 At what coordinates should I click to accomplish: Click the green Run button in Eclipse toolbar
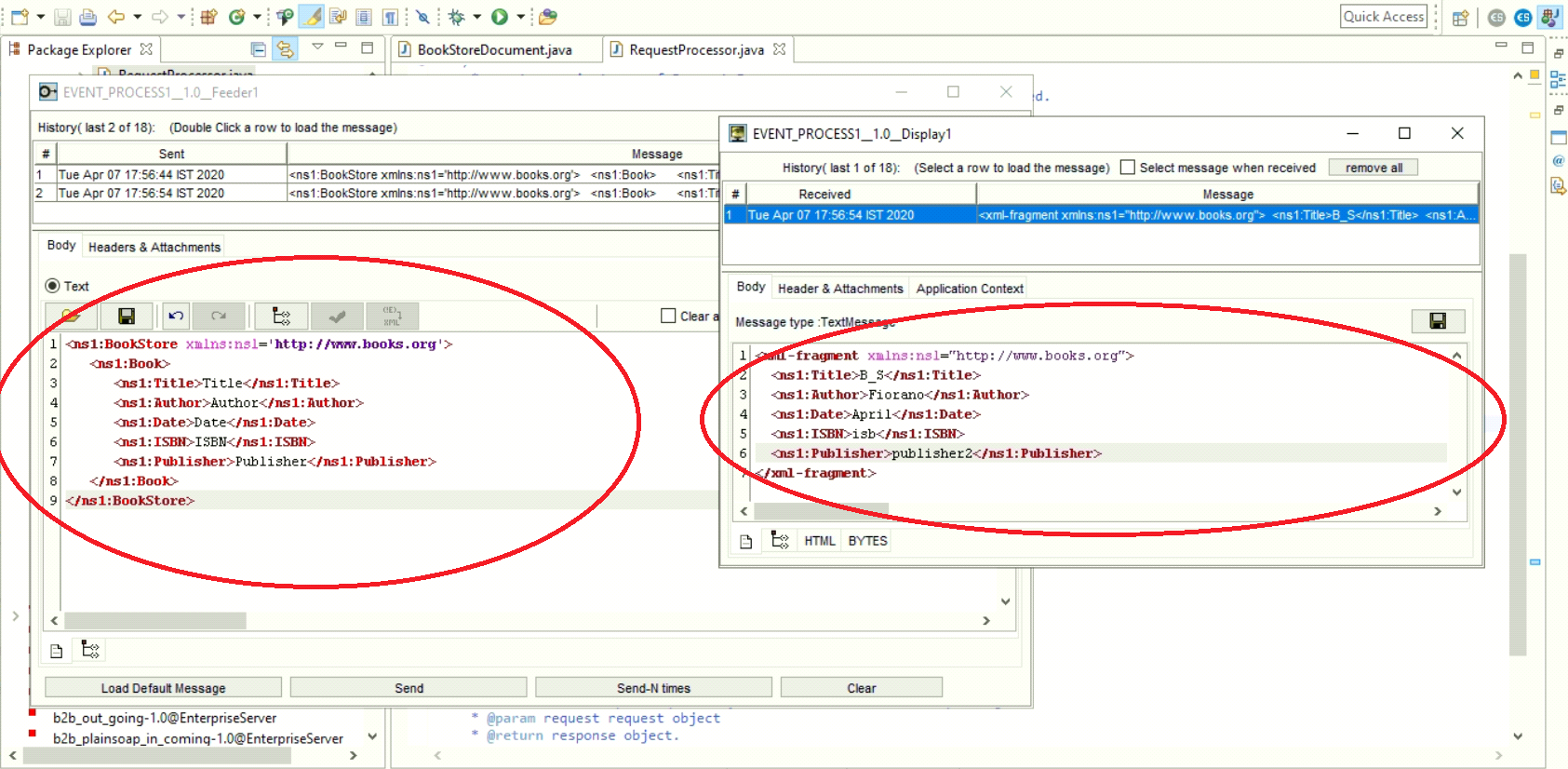pyautogui.click(x=500, y=17)
